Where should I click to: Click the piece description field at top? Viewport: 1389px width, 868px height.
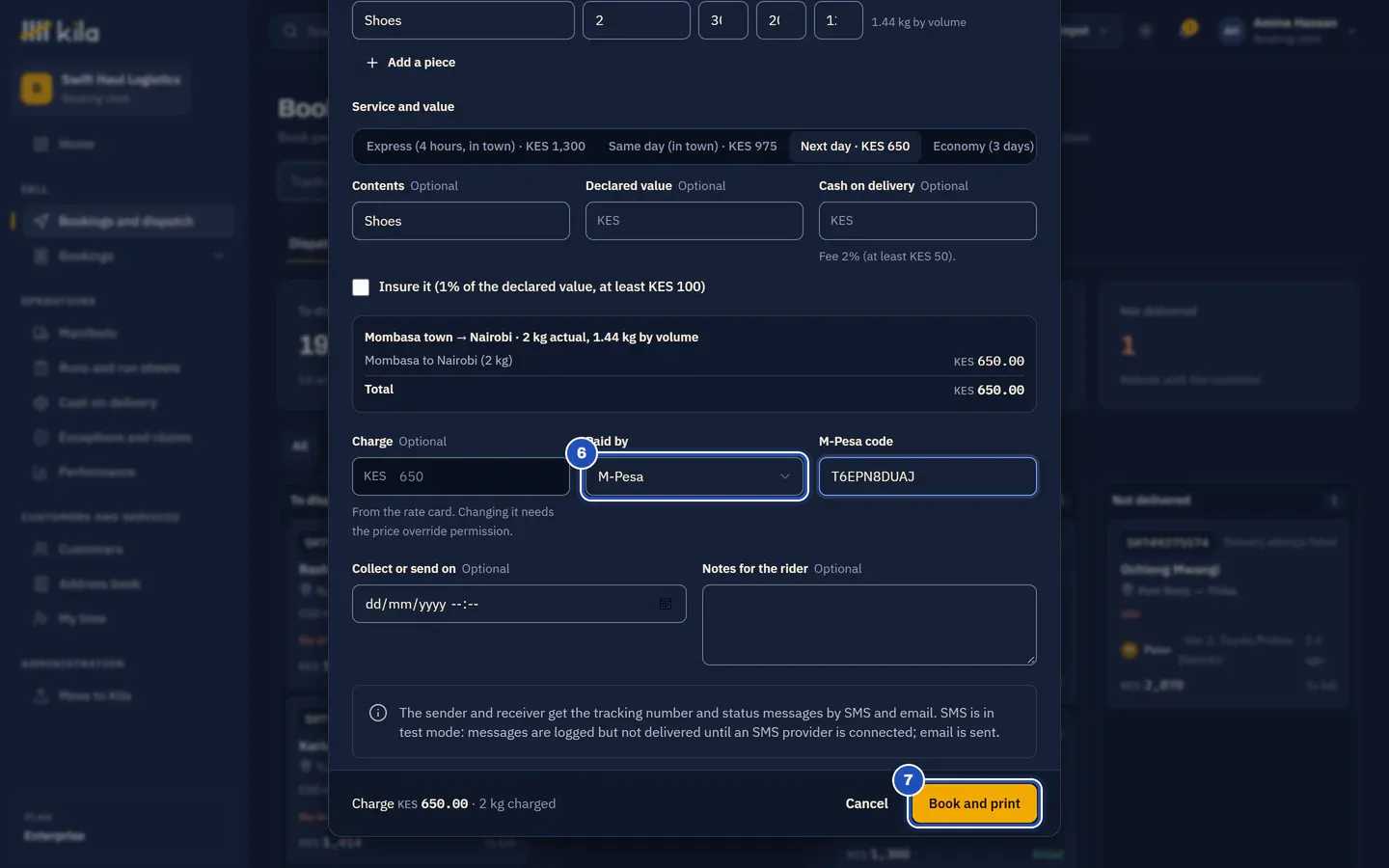click(x=463, y=20)
